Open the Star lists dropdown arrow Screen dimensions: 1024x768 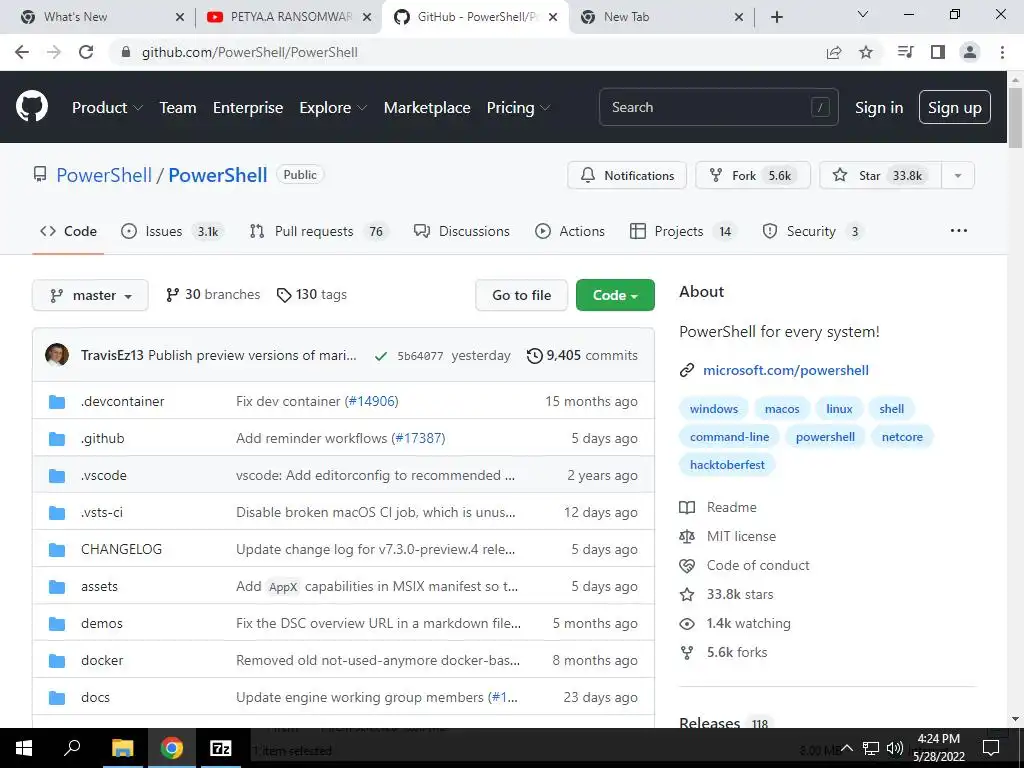coord(958,176)
